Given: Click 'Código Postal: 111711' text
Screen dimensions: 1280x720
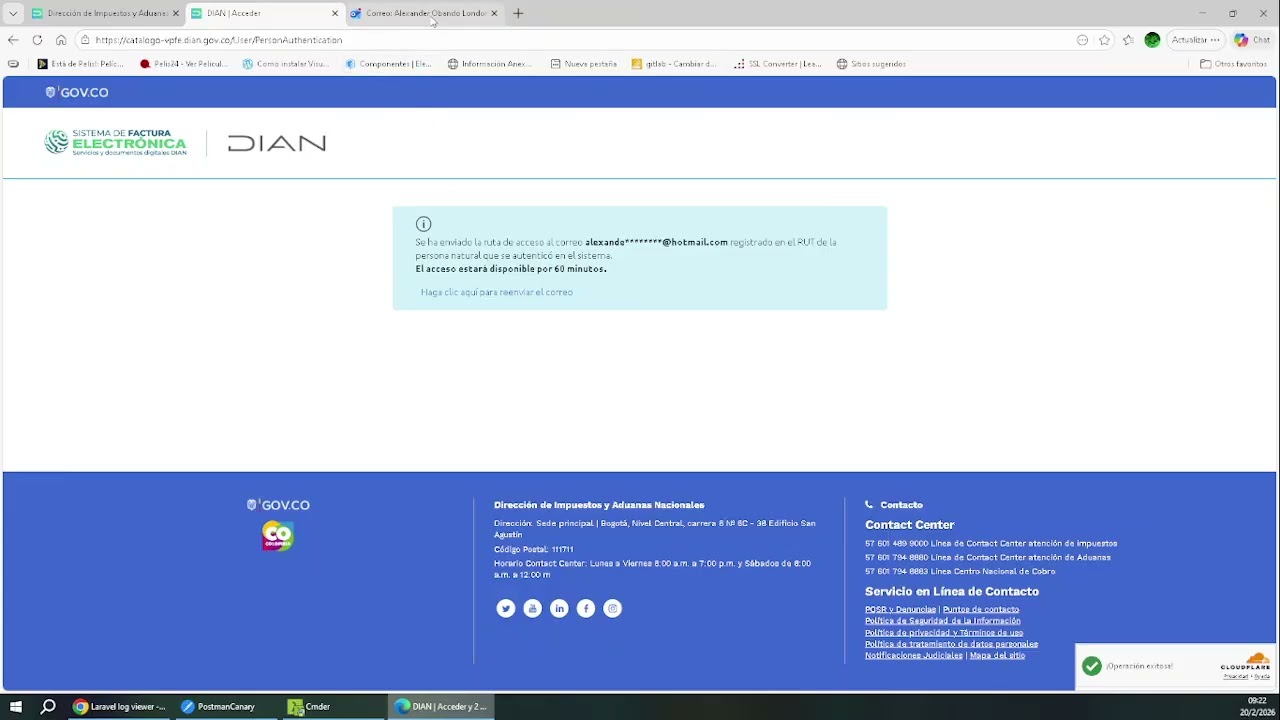Looking at the screenshot, I should click(533, 549).
